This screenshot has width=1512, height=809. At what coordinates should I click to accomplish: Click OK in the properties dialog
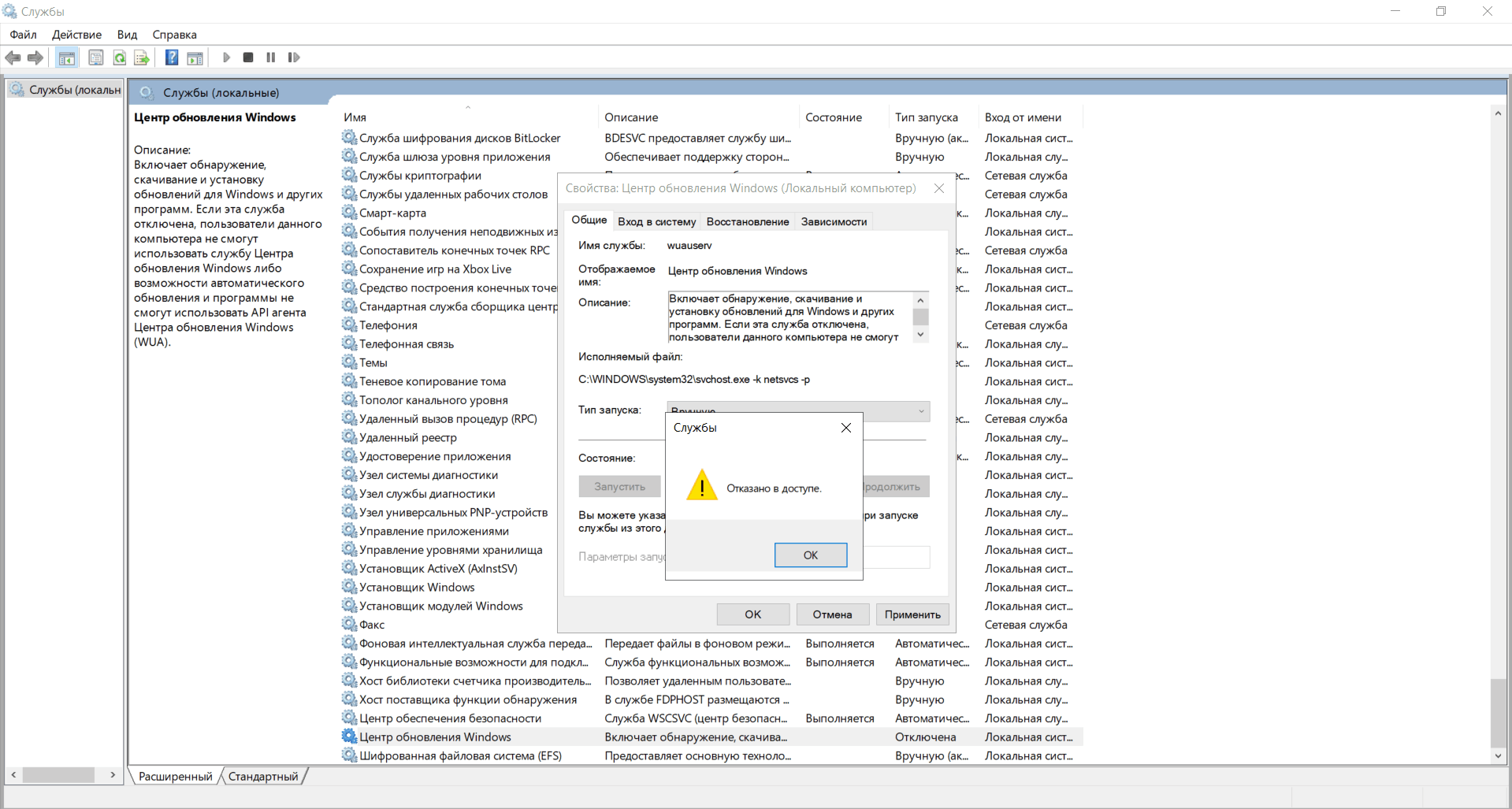pyautogui.click(x=753, y=614)
